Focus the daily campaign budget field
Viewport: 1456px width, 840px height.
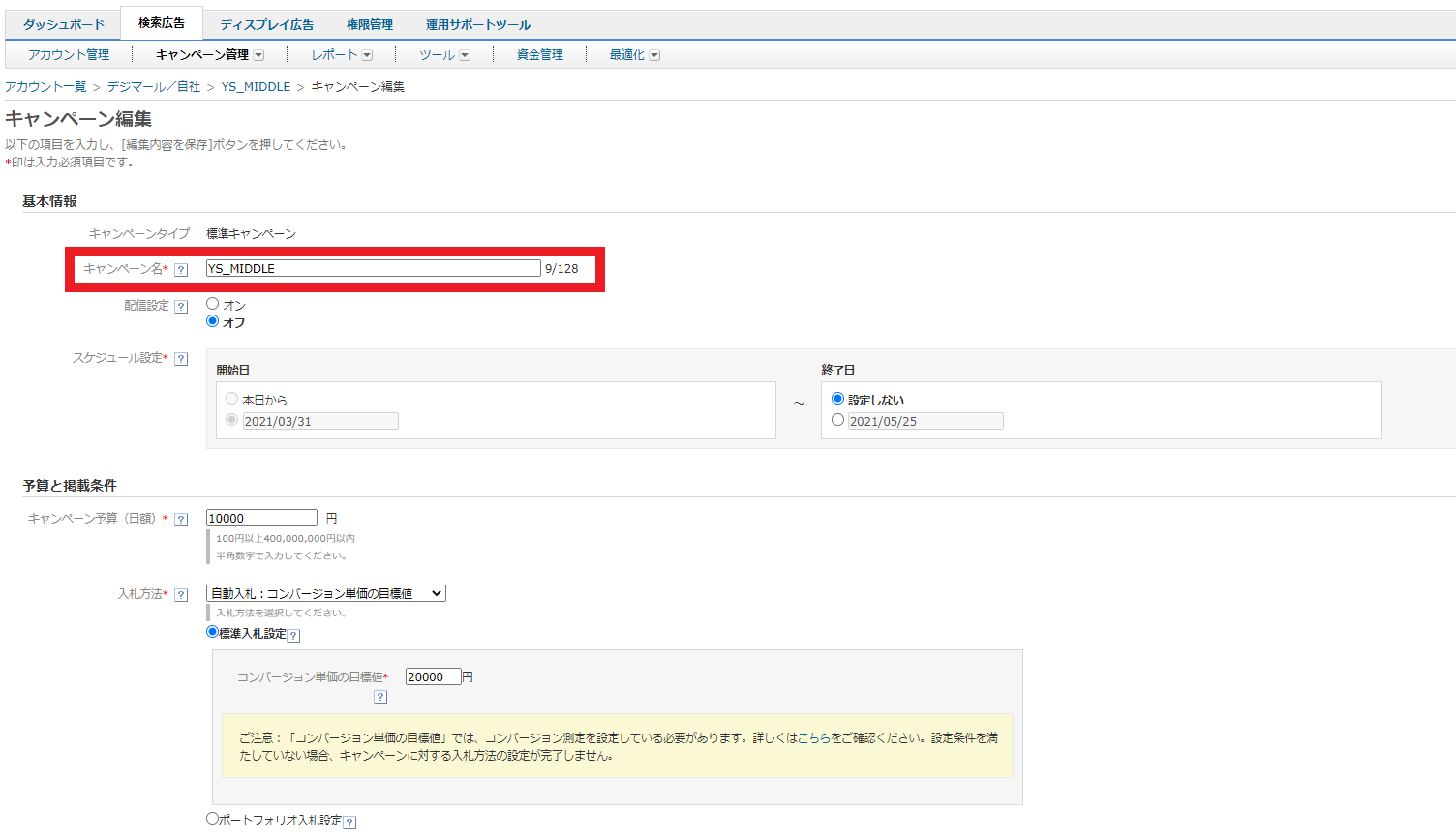click(x=261, y=518)
